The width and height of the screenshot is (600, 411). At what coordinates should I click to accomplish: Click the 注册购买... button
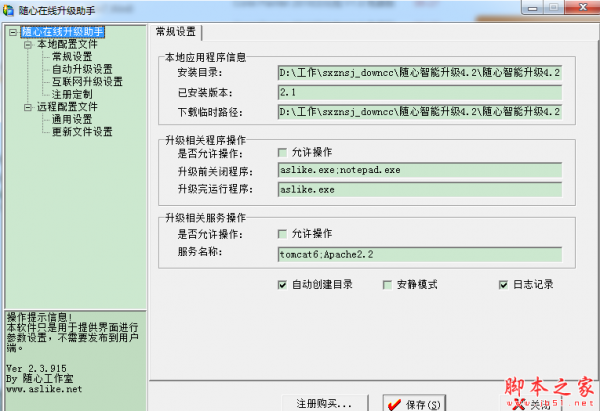(325, 403)
